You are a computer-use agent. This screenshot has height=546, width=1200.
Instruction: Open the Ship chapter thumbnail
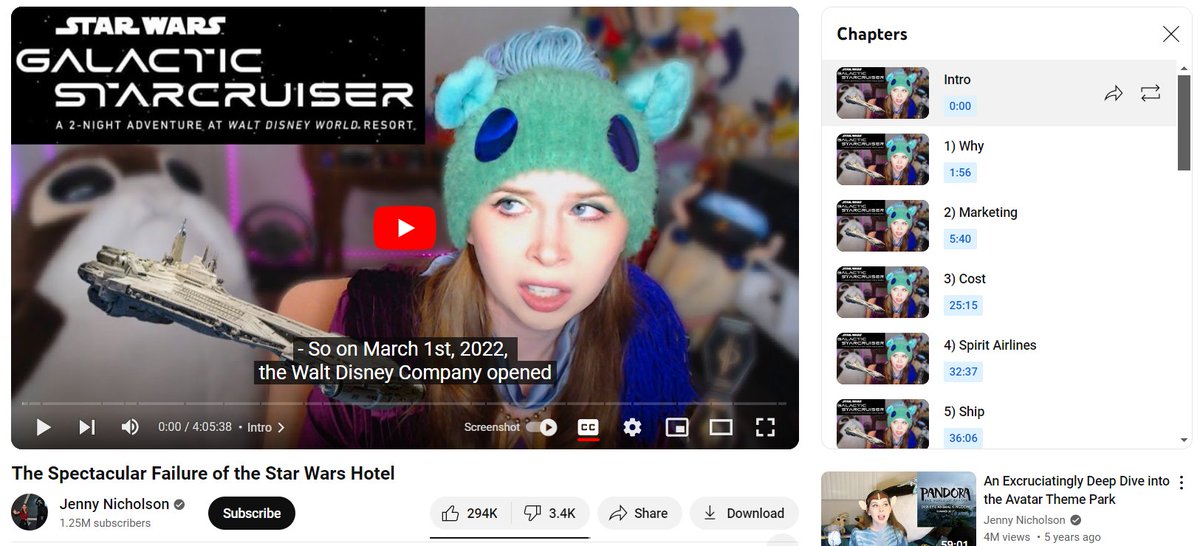pyautogui.click(x=883, y=423)
